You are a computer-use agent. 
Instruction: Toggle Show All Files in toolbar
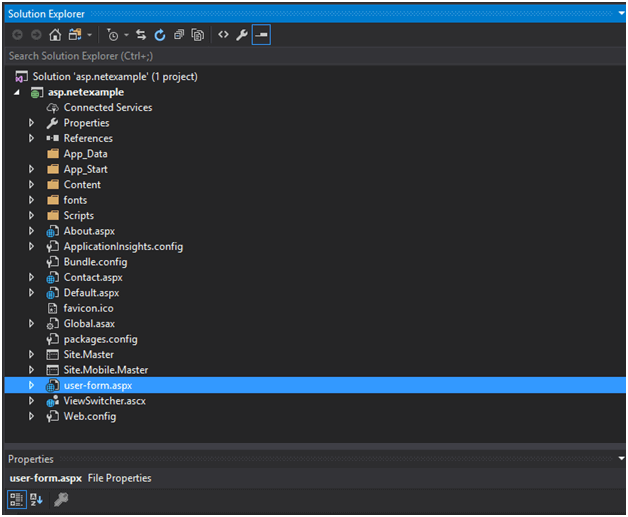click(198, 35)
